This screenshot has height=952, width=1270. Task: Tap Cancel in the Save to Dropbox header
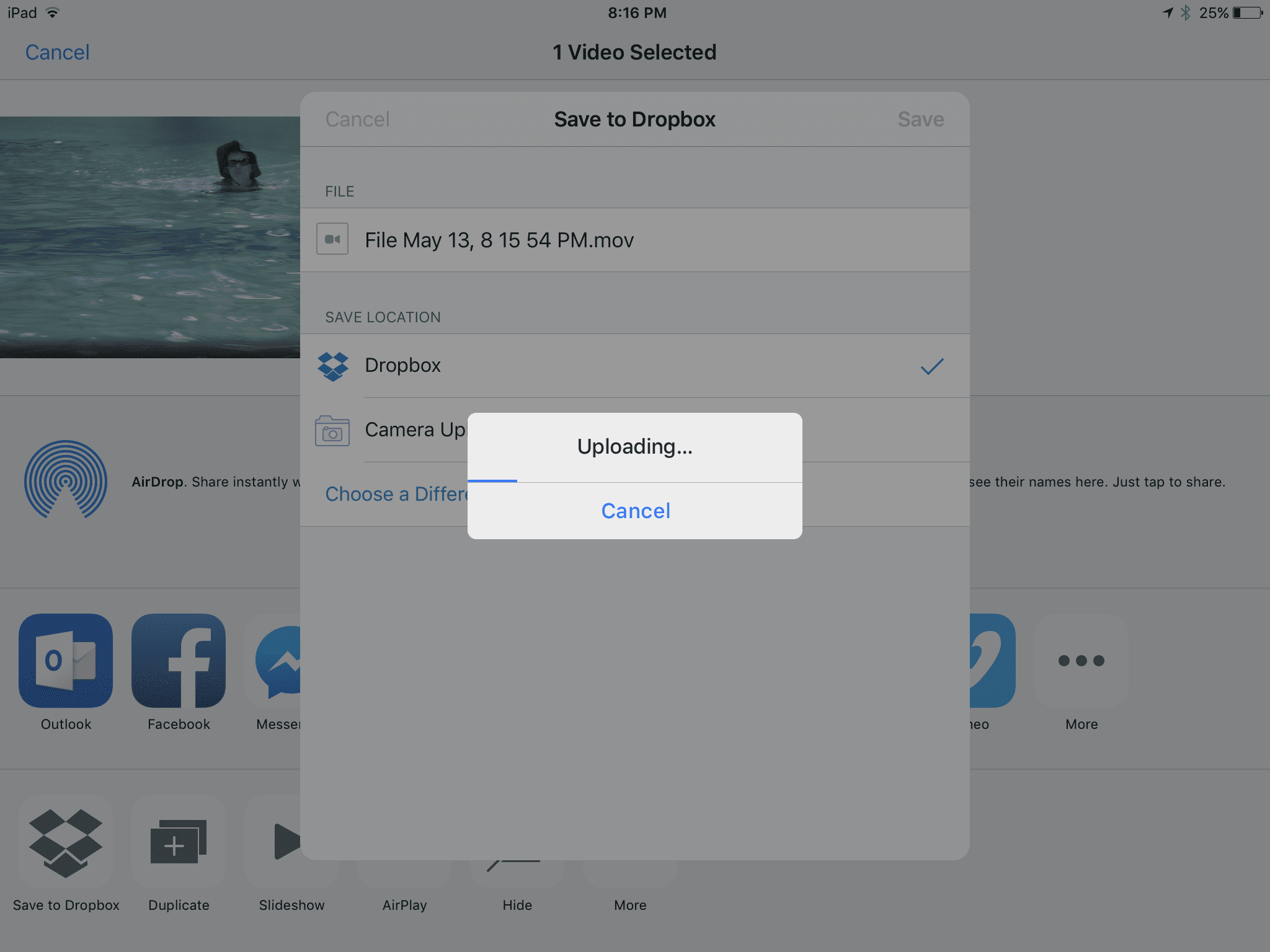coord(357,119)
